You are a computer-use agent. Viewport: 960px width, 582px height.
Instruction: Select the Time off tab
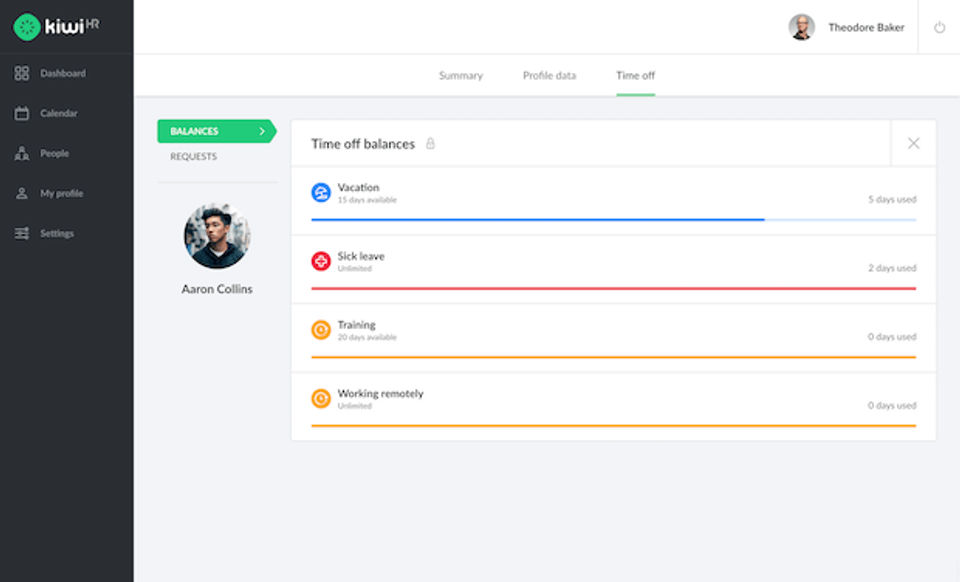point(635,76)
